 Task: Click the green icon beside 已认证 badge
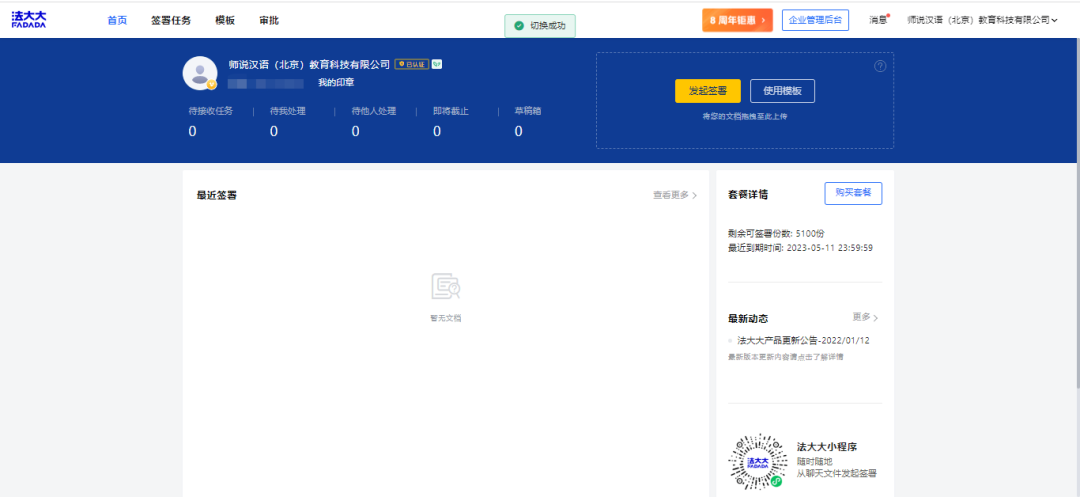(437, 64)
